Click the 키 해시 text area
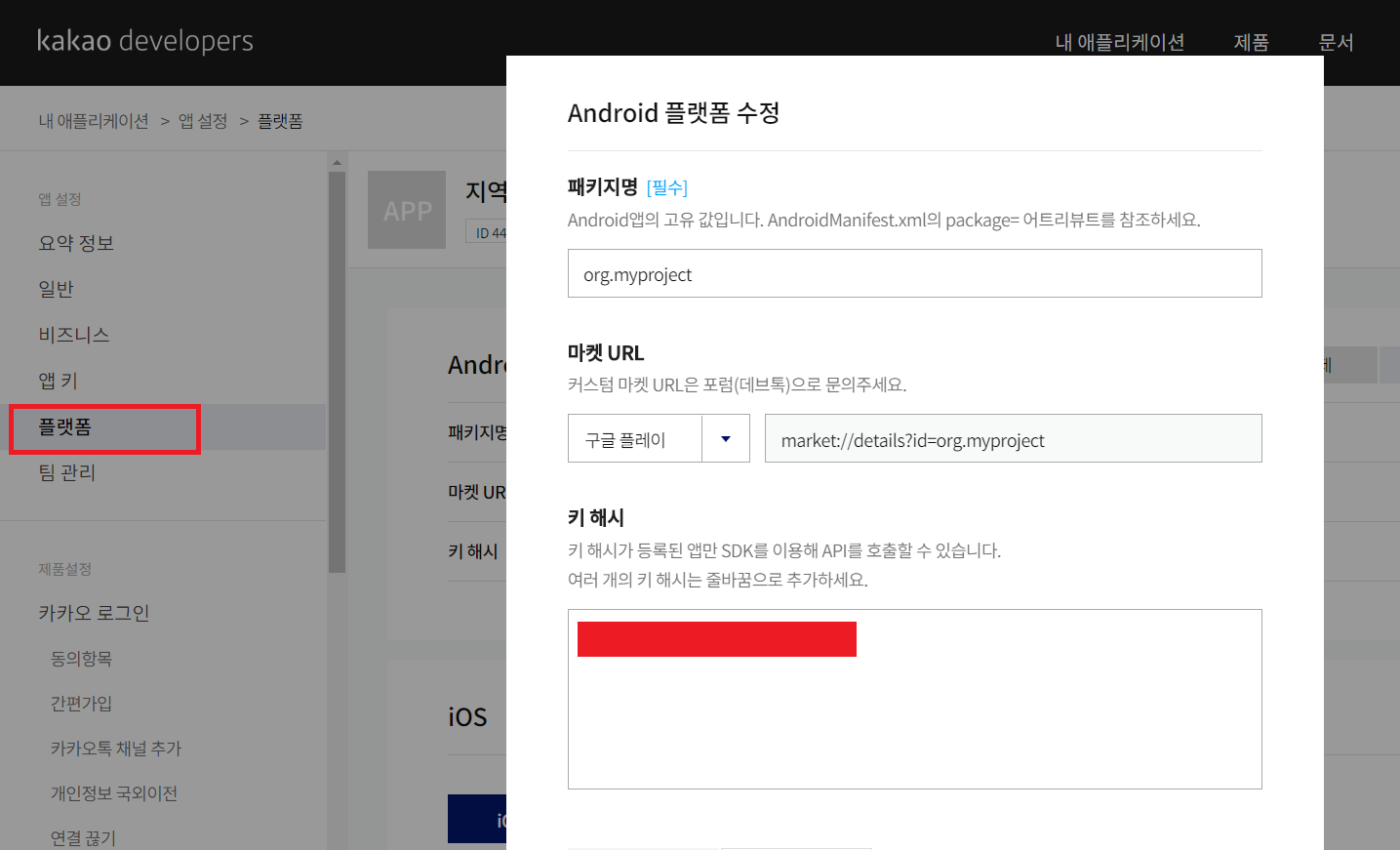Image resolution: width=1400 pixels, height=850 pixels. click(915, 699)
